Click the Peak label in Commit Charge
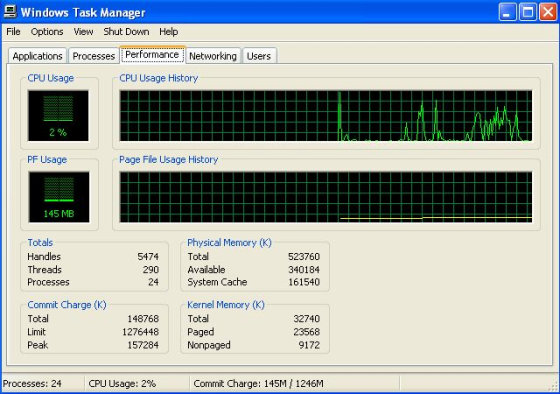 [x=38, y=345]
